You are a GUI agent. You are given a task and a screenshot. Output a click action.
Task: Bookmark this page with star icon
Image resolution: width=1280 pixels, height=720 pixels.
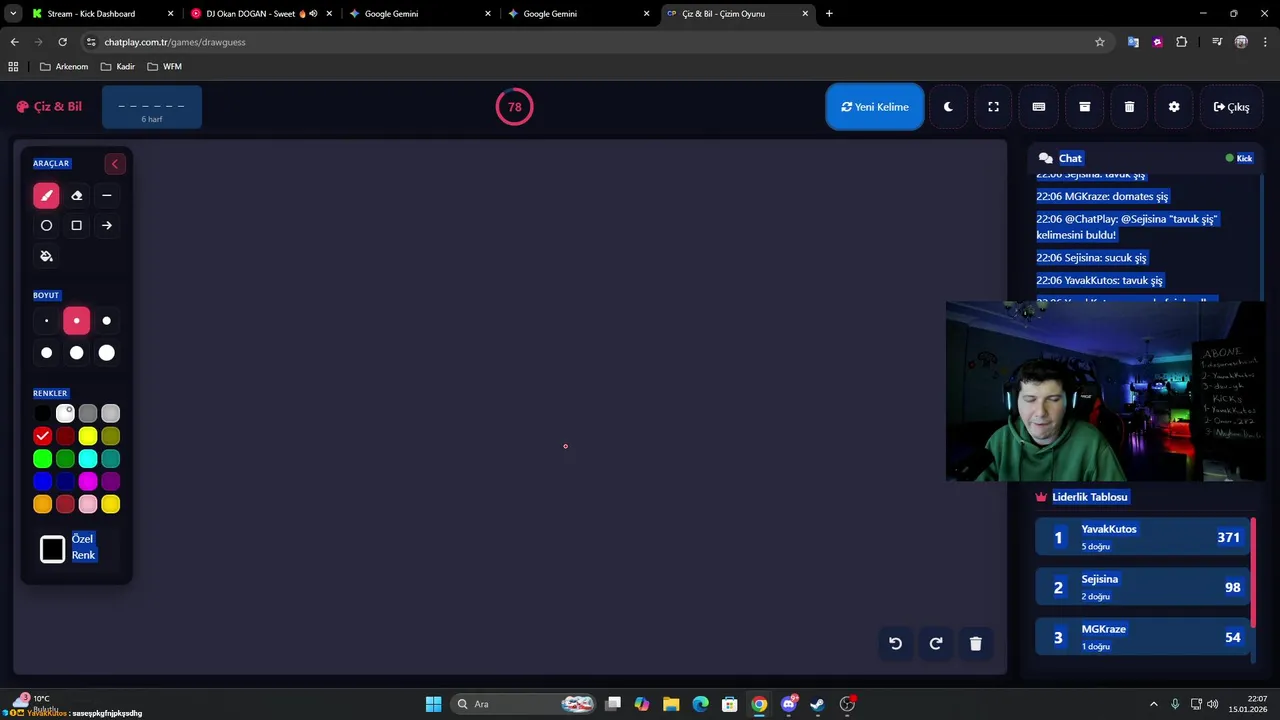click(1100, 42)
